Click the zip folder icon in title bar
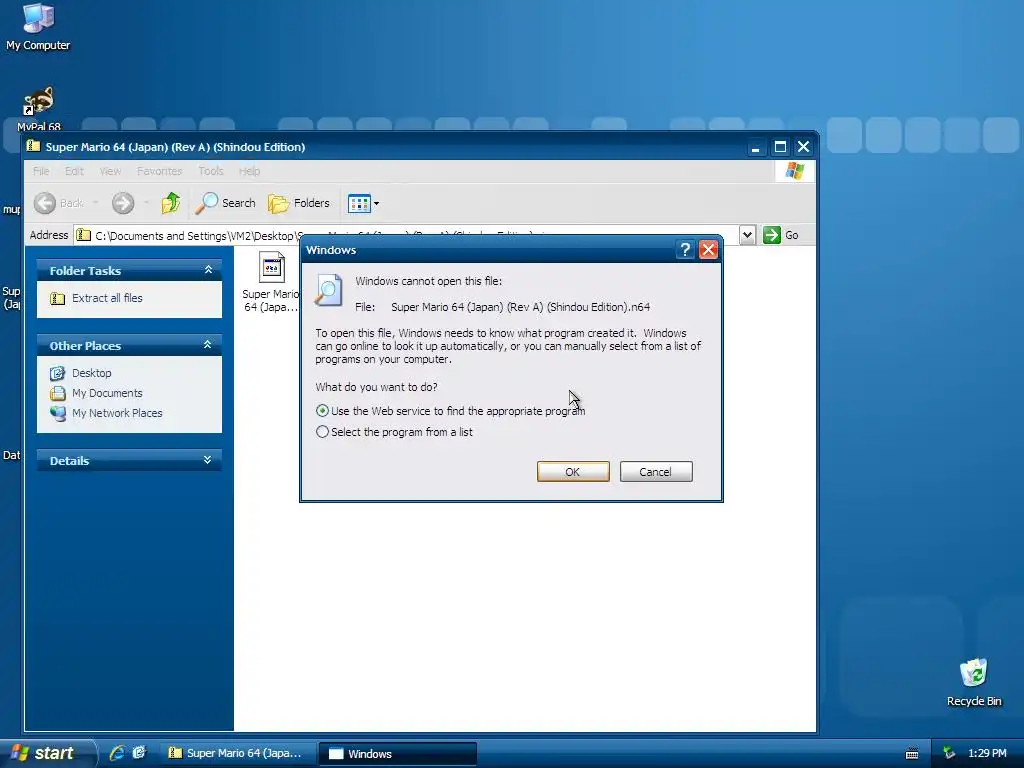 tap(34, 147)
